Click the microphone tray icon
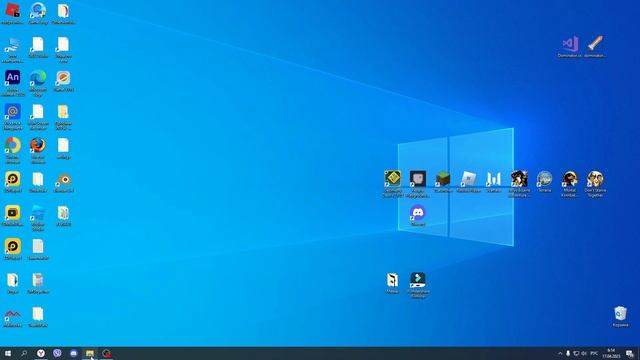Image resolution: width=640 pixels, height=360 pixels. pos(568,353)
